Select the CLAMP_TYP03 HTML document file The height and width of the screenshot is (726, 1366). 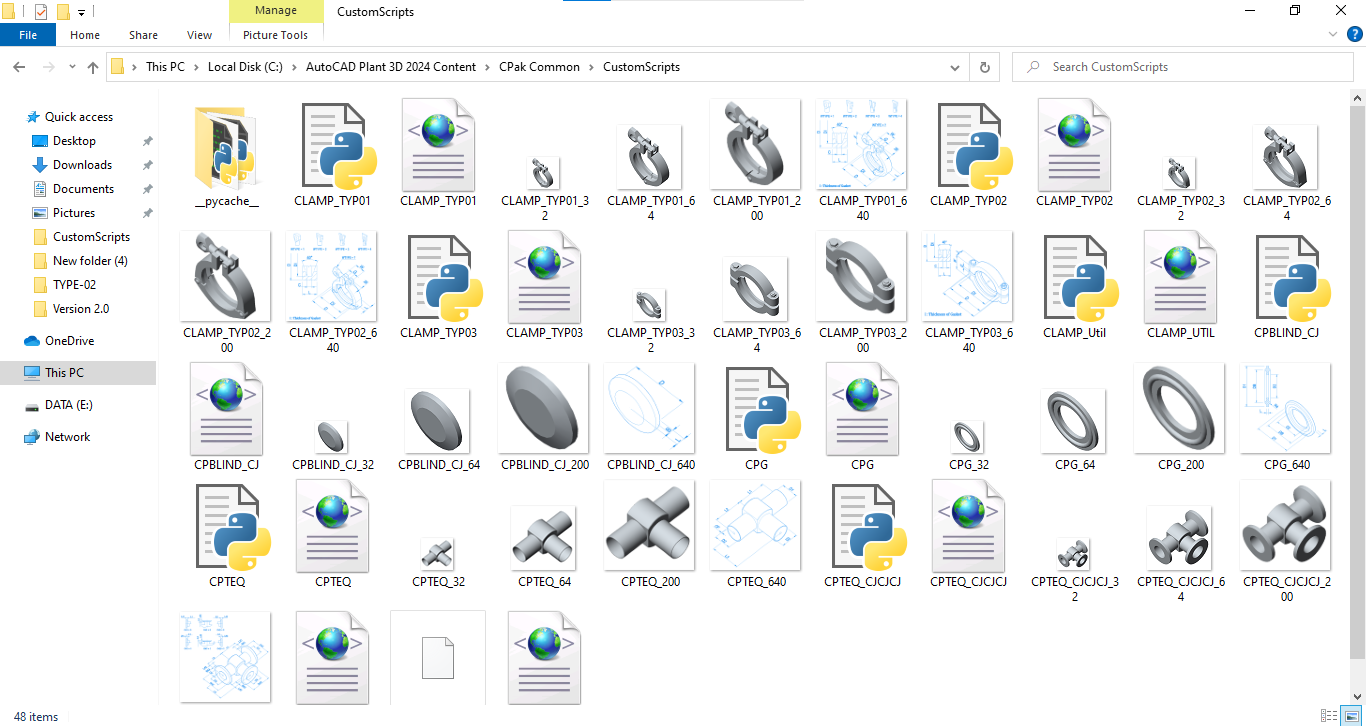545,278
